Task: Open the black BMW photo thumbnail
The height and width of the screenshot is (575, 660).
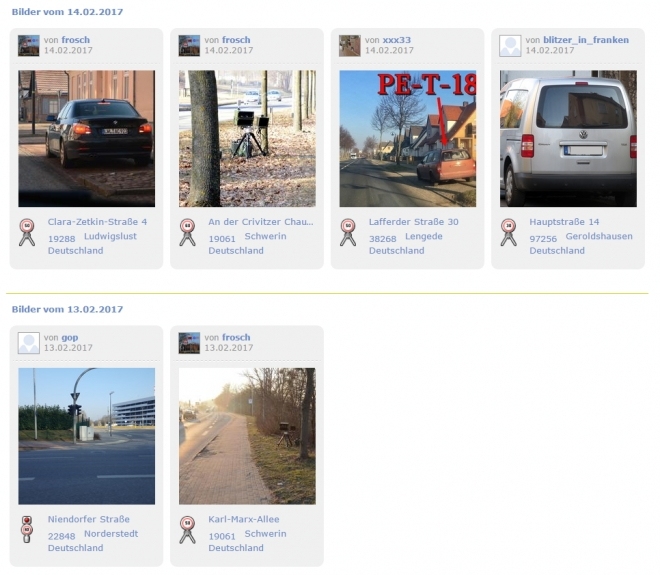Action: click(87, 138)
